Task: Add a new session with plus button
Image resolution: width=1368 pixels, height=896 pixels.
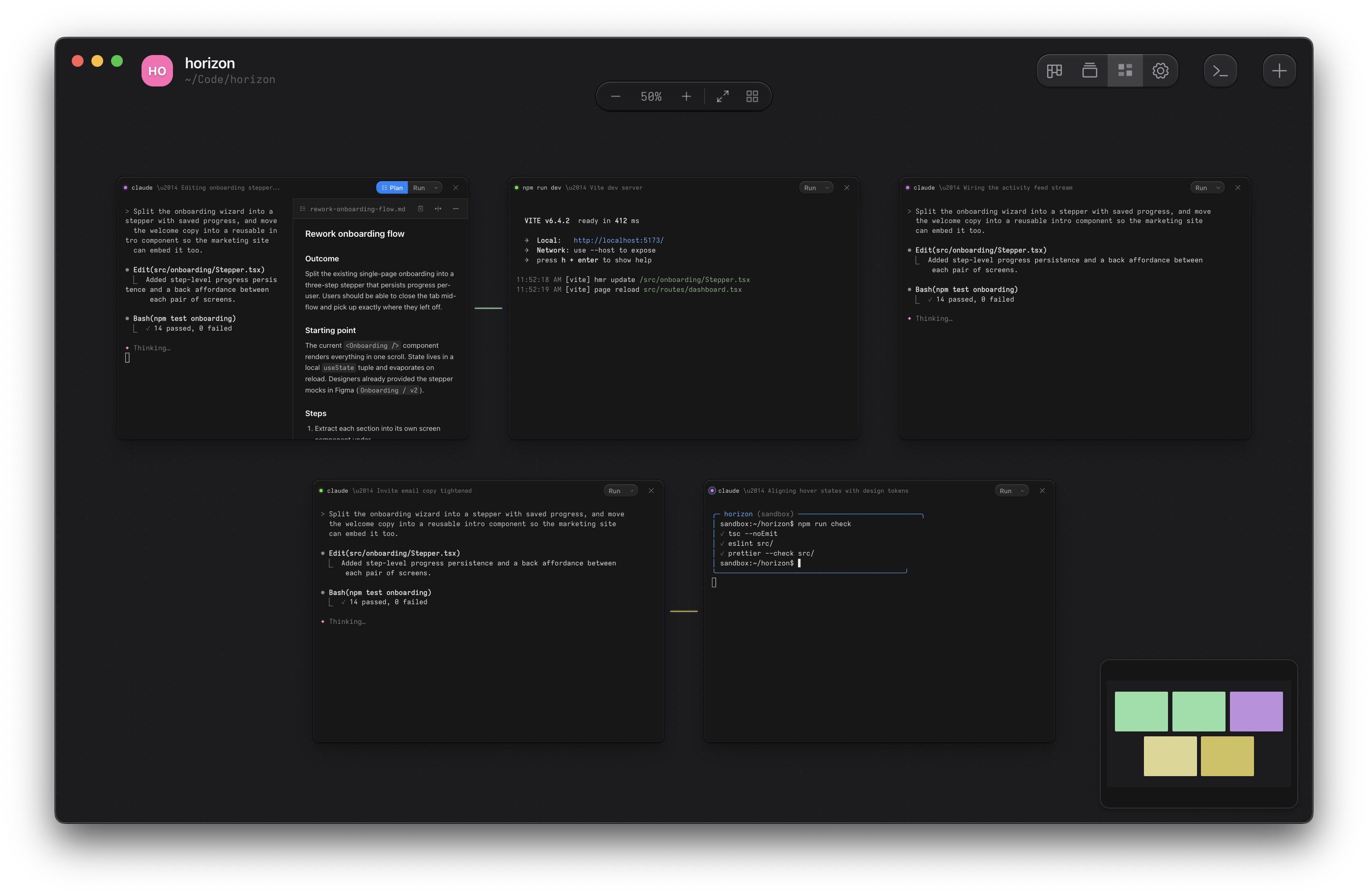Action: (1279, 71)
